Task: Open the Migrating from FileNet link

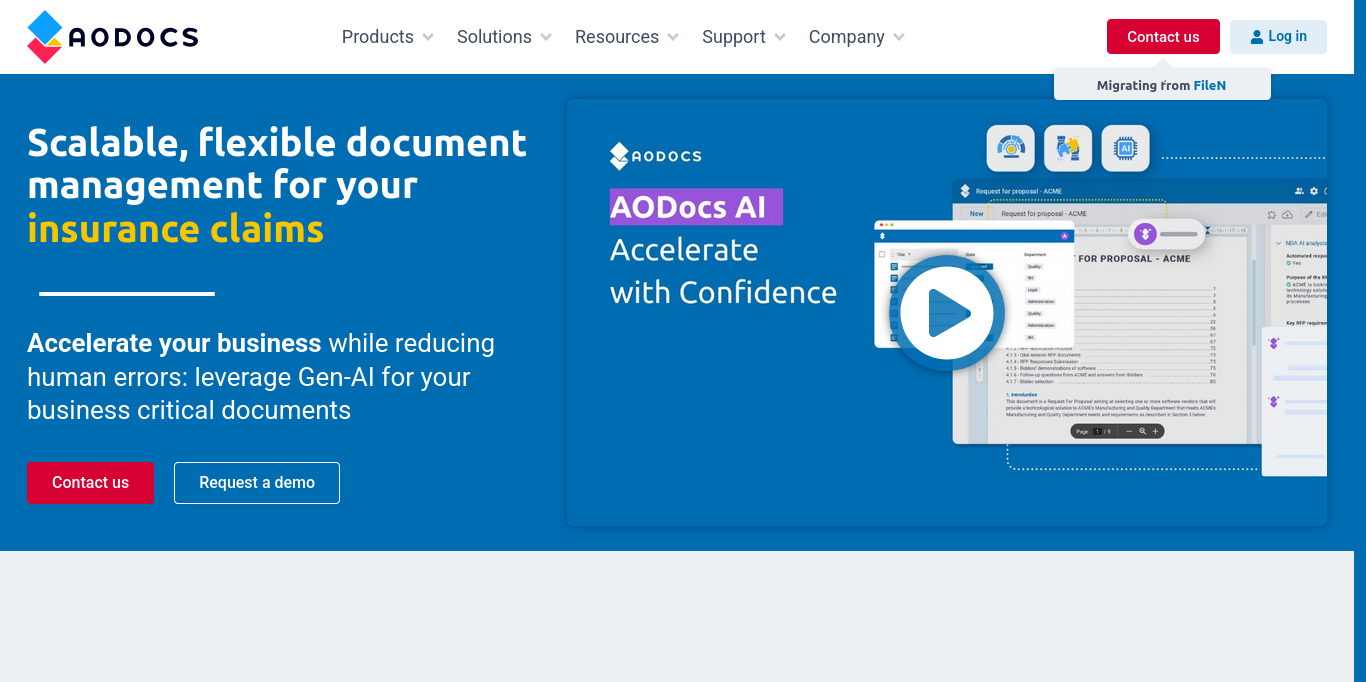Action: click(1162, 85)
